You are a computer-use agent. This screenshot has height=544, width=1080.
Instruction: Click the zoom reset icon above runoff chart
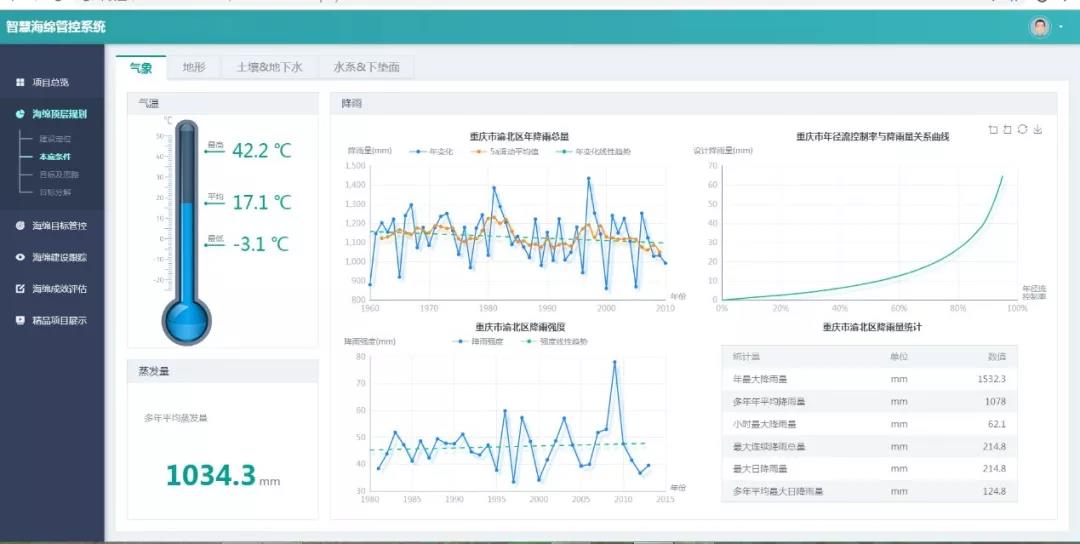click(x=1008, y=129)
